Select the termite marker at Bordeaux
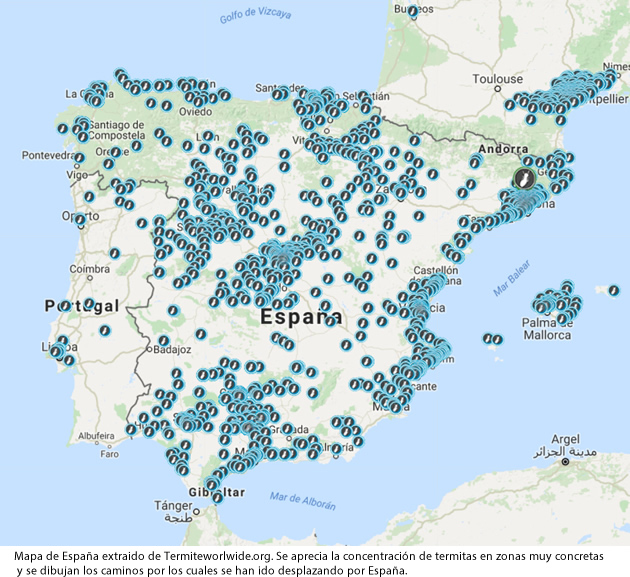 (x=413, y=11)
